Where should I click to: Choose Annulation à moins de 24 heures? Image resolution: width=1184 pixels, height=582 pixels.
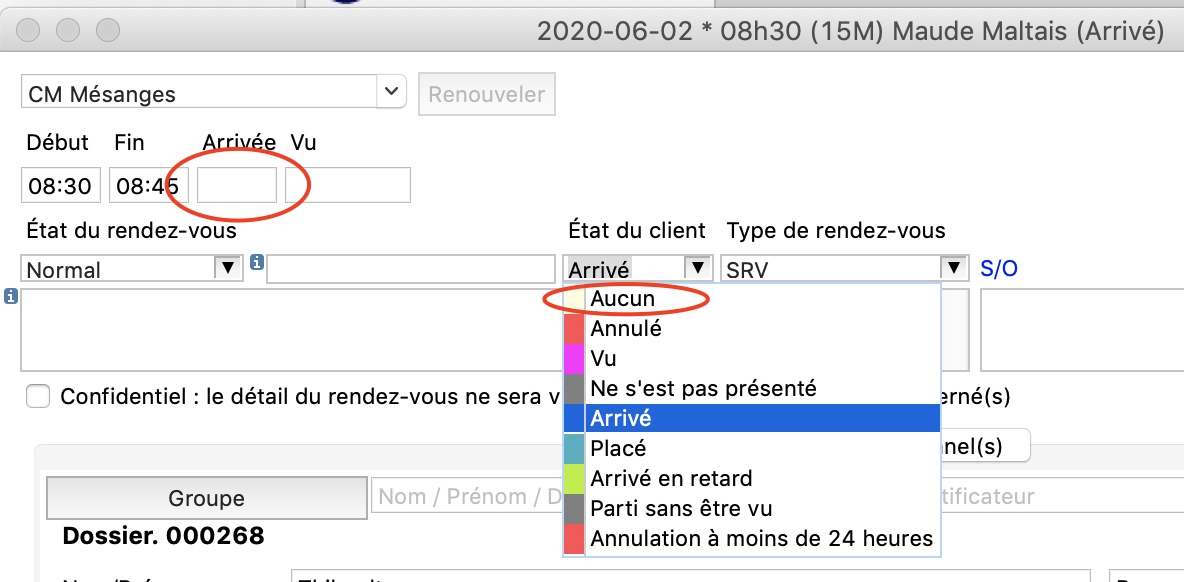761,538
